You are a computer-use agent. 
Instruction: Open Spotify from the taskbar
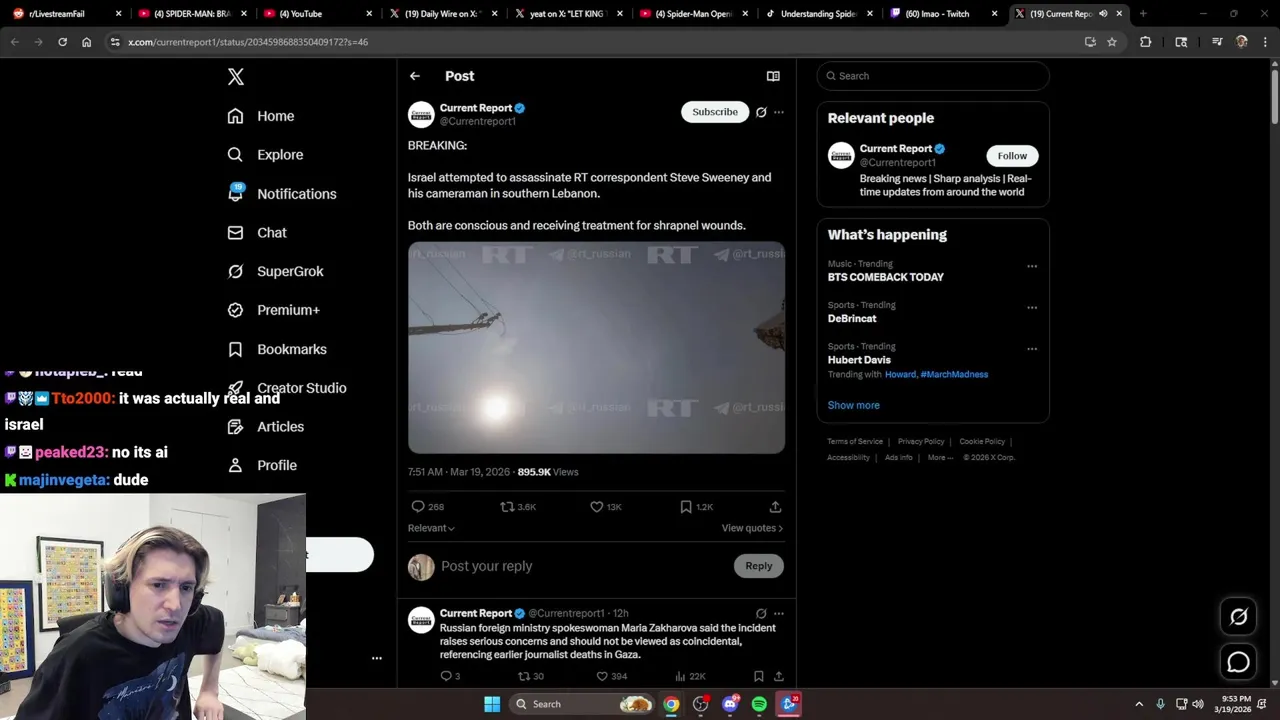pos(759,704)
